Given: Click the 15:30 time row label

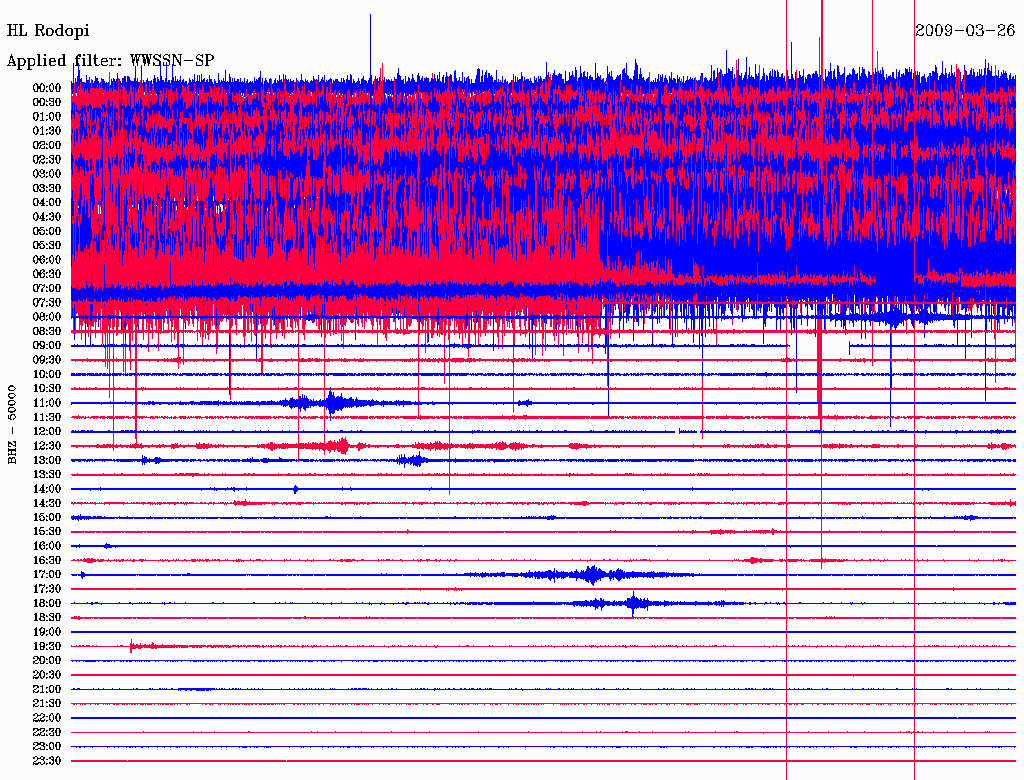Looking at the screenshot, I should point(47,532).
